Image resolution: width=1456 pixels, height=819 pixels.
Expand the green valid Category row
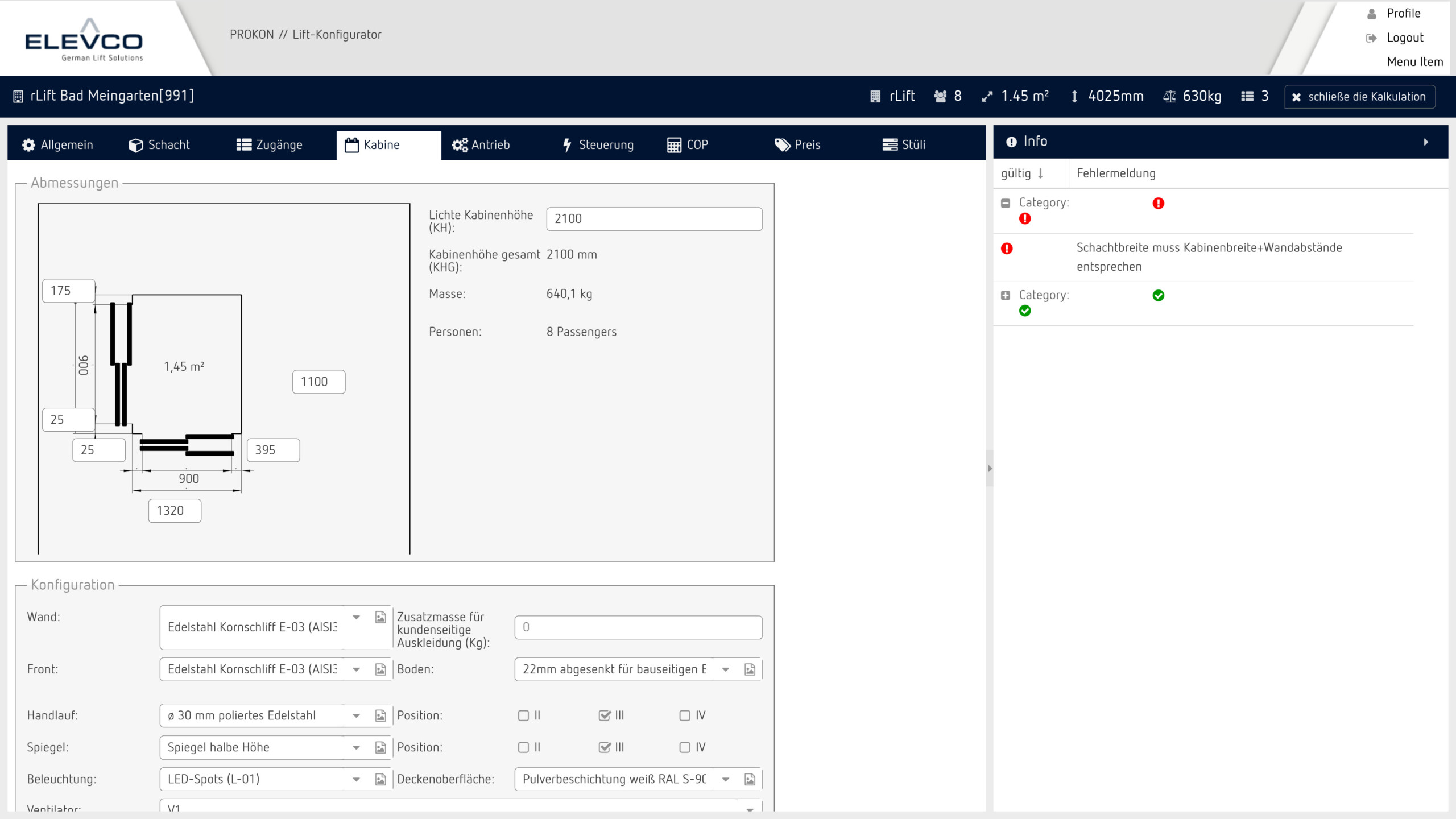tap(1006, 295)
